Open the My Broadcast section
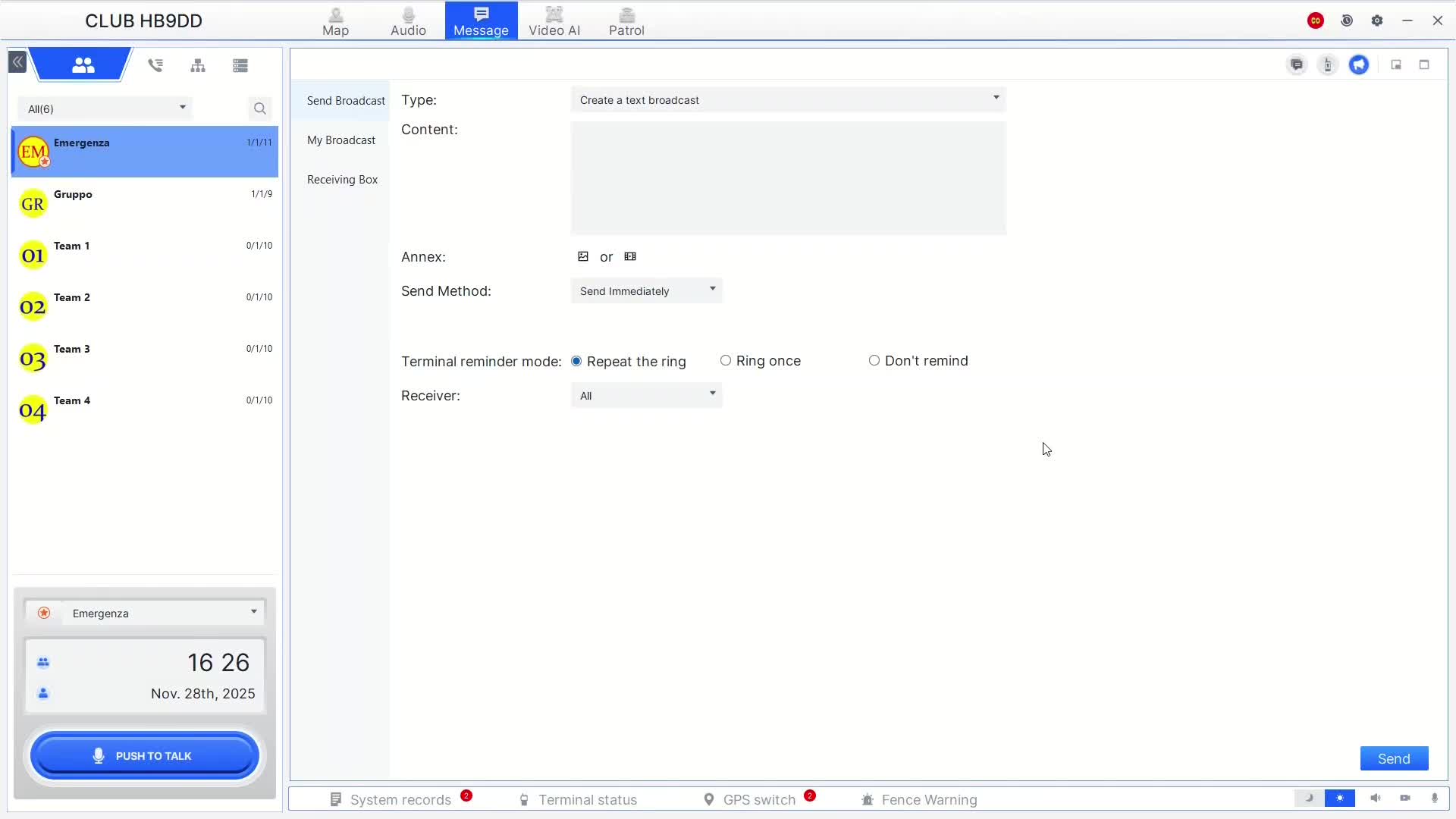The height and width of the screenshot is (819, 1456). pos(341,140)
